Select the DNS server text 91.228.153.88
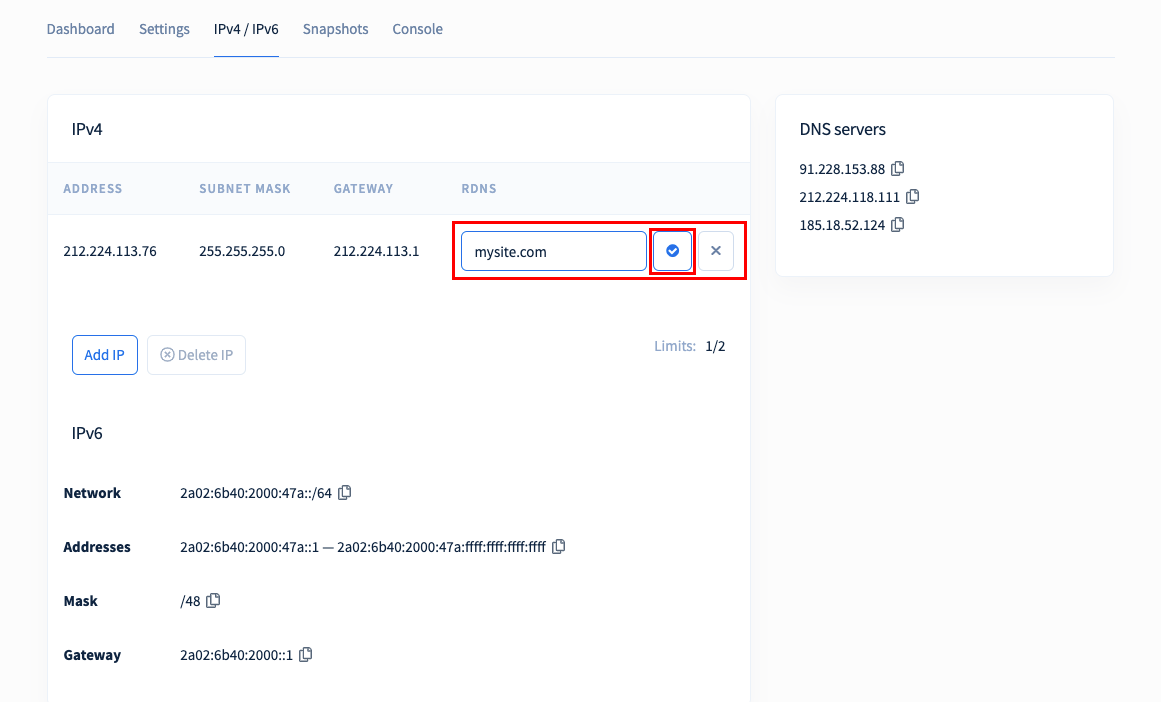 click(x=842, y=169)
